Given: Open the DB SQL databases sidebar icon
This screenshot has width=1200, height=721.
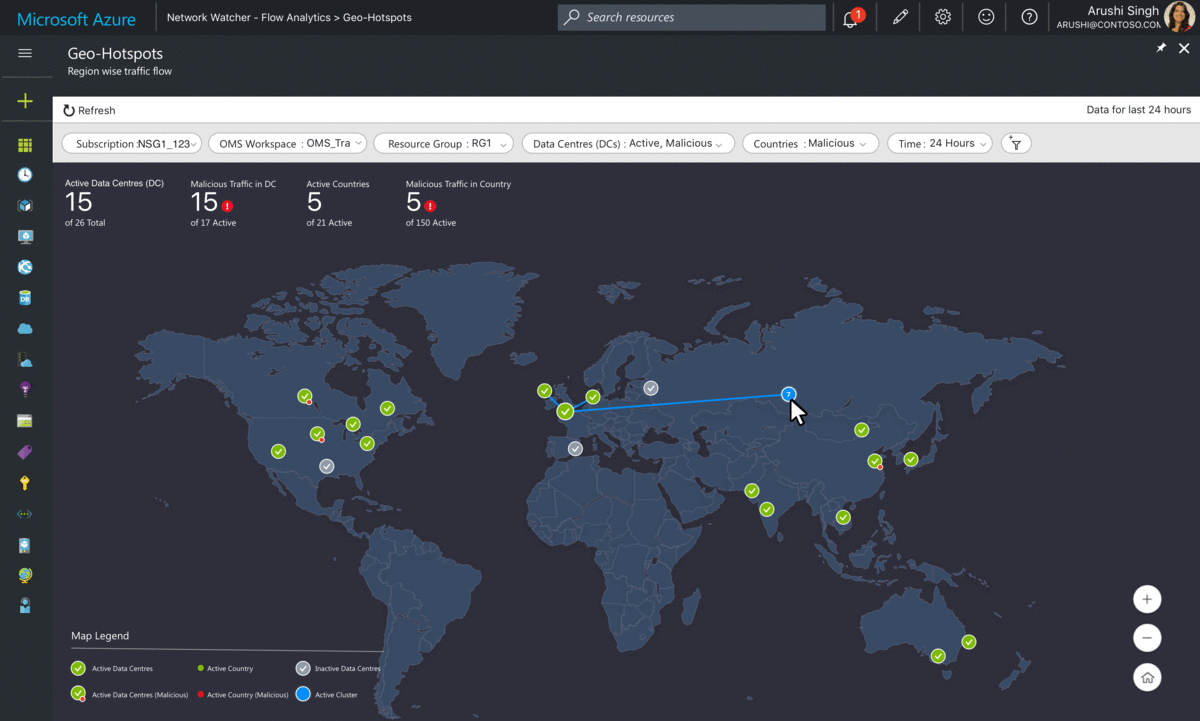Looking at the screenshot, I should click(x=25, y=298).
